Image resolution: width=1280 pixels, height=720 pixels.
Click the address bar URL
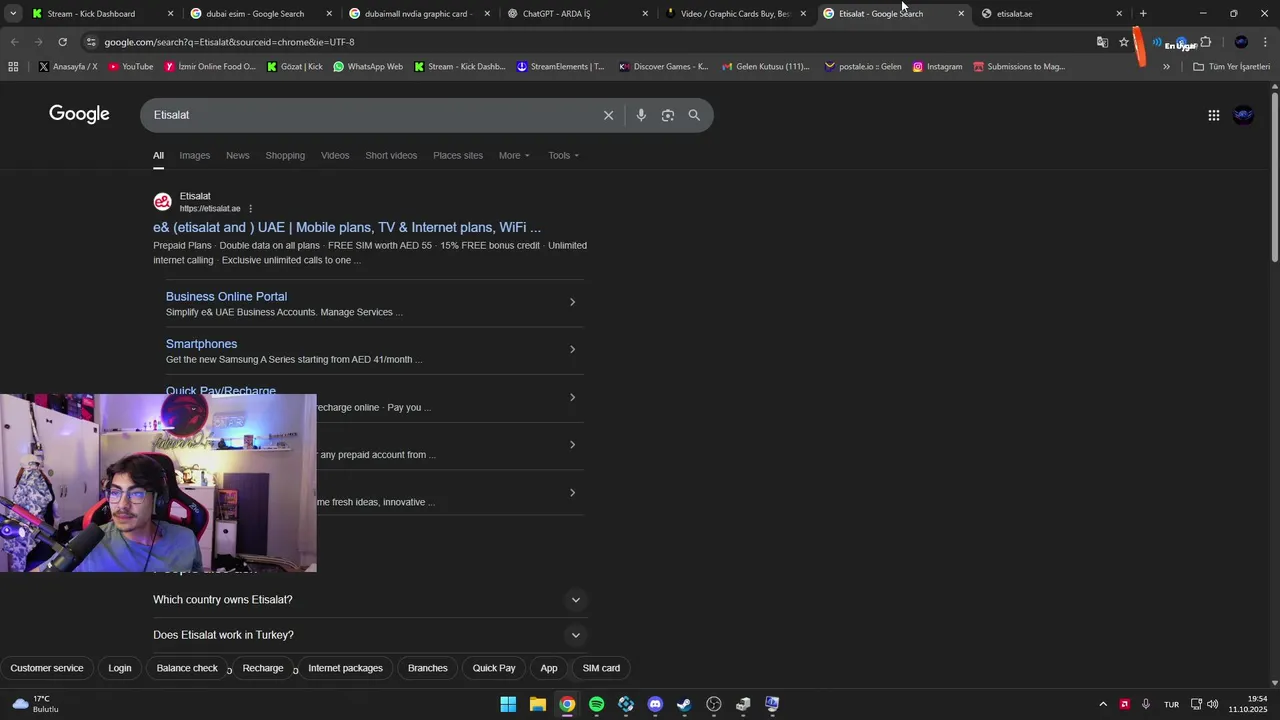coord(229,42)
